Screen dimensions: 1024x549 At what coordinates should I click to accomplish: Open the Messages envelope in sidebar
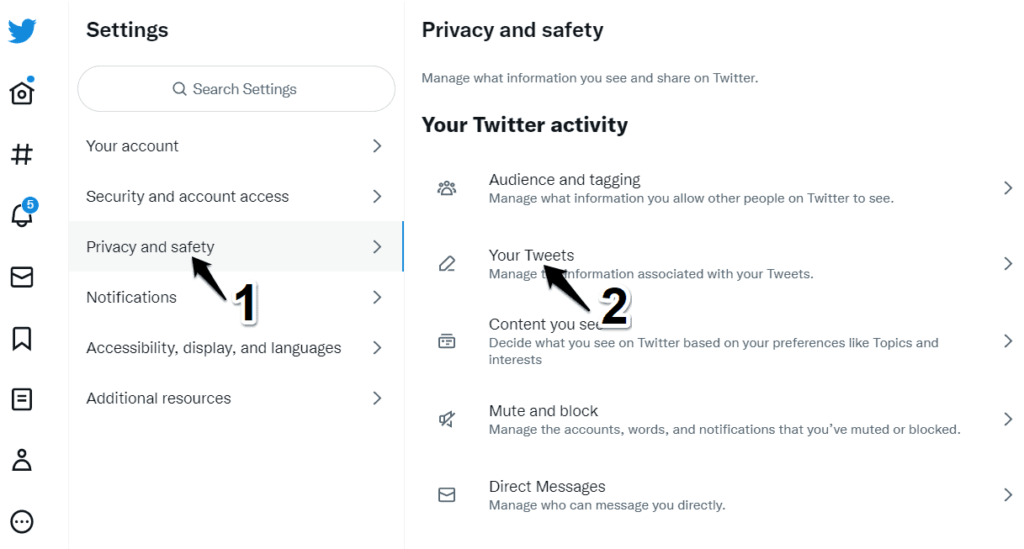(22, 277)
